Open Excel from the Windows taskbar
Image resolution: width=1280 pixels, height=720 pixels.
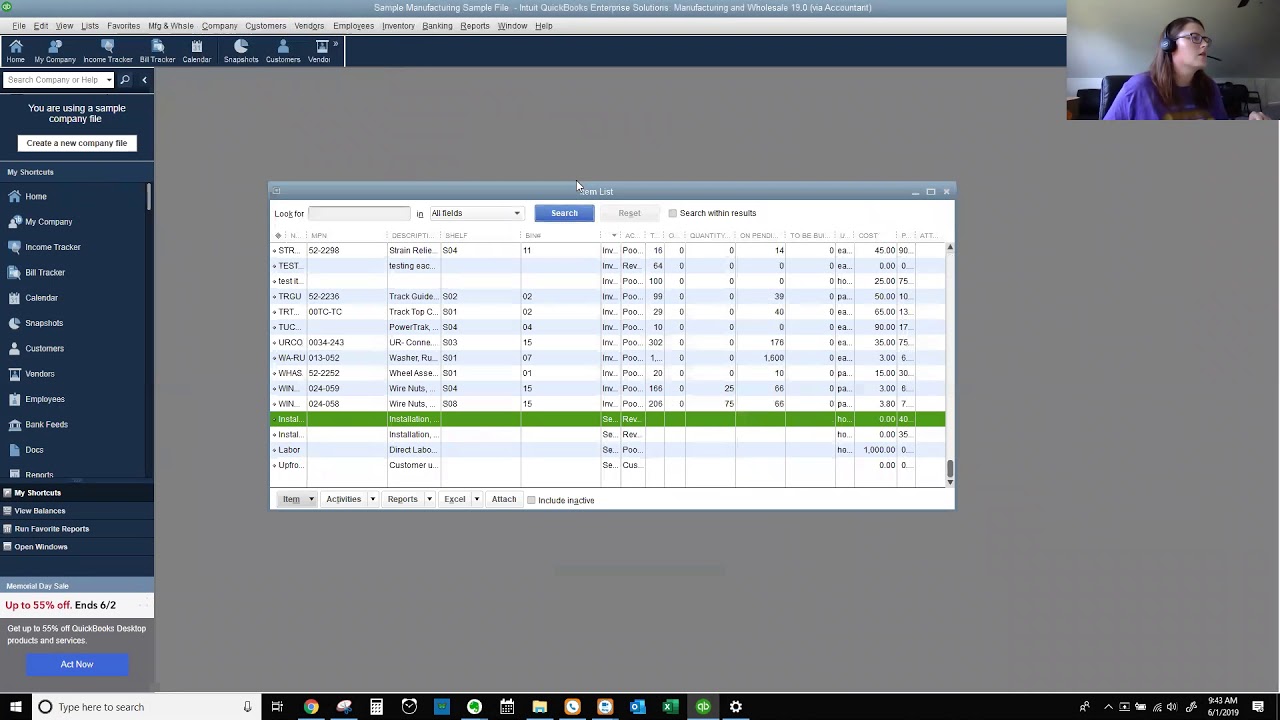pyautogui.click(x=670, y=707)
